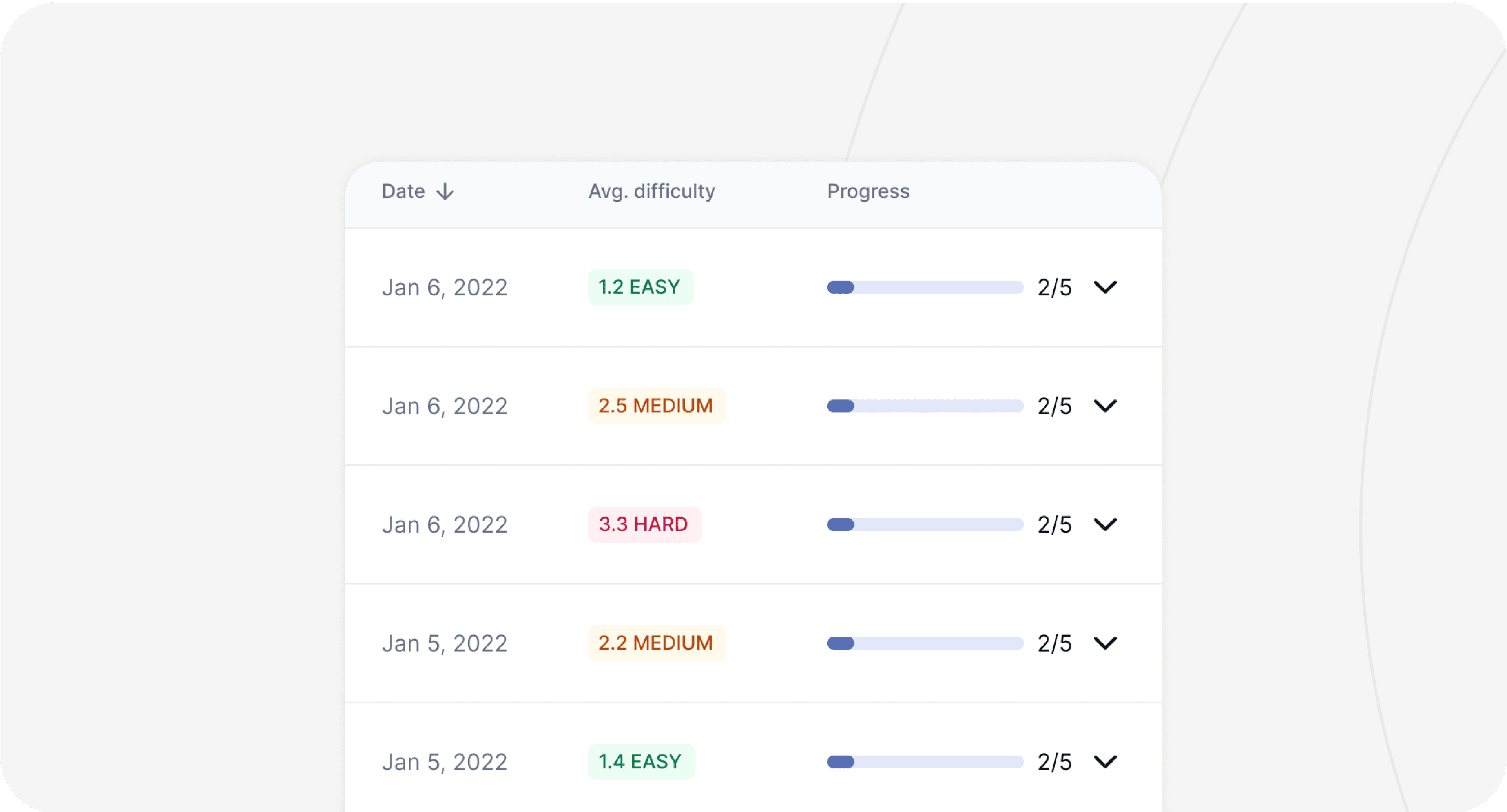Select the 3.3 HARD badge
This screenshot has height=812, width=1507.
tap(644, 524)
